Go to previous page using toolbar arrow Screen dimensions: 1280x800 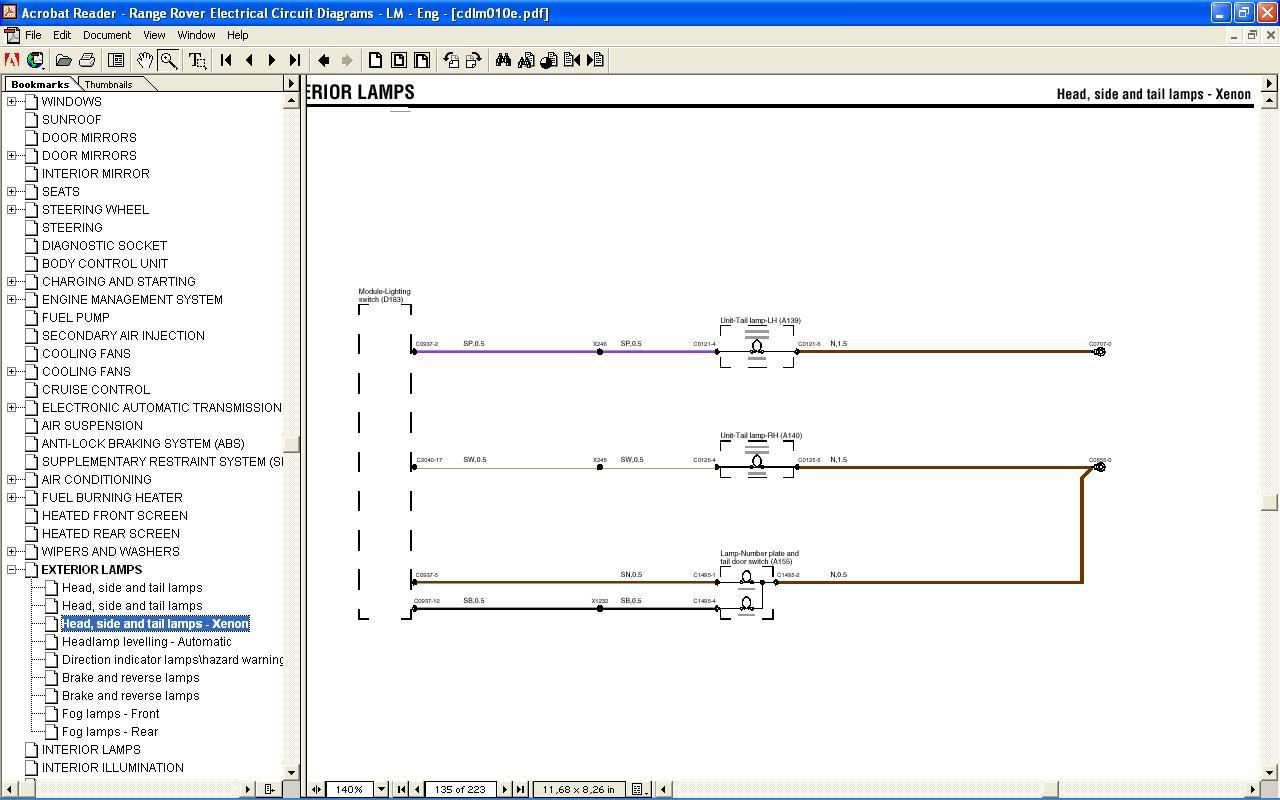pyautogui.click(x=249, y=60)
